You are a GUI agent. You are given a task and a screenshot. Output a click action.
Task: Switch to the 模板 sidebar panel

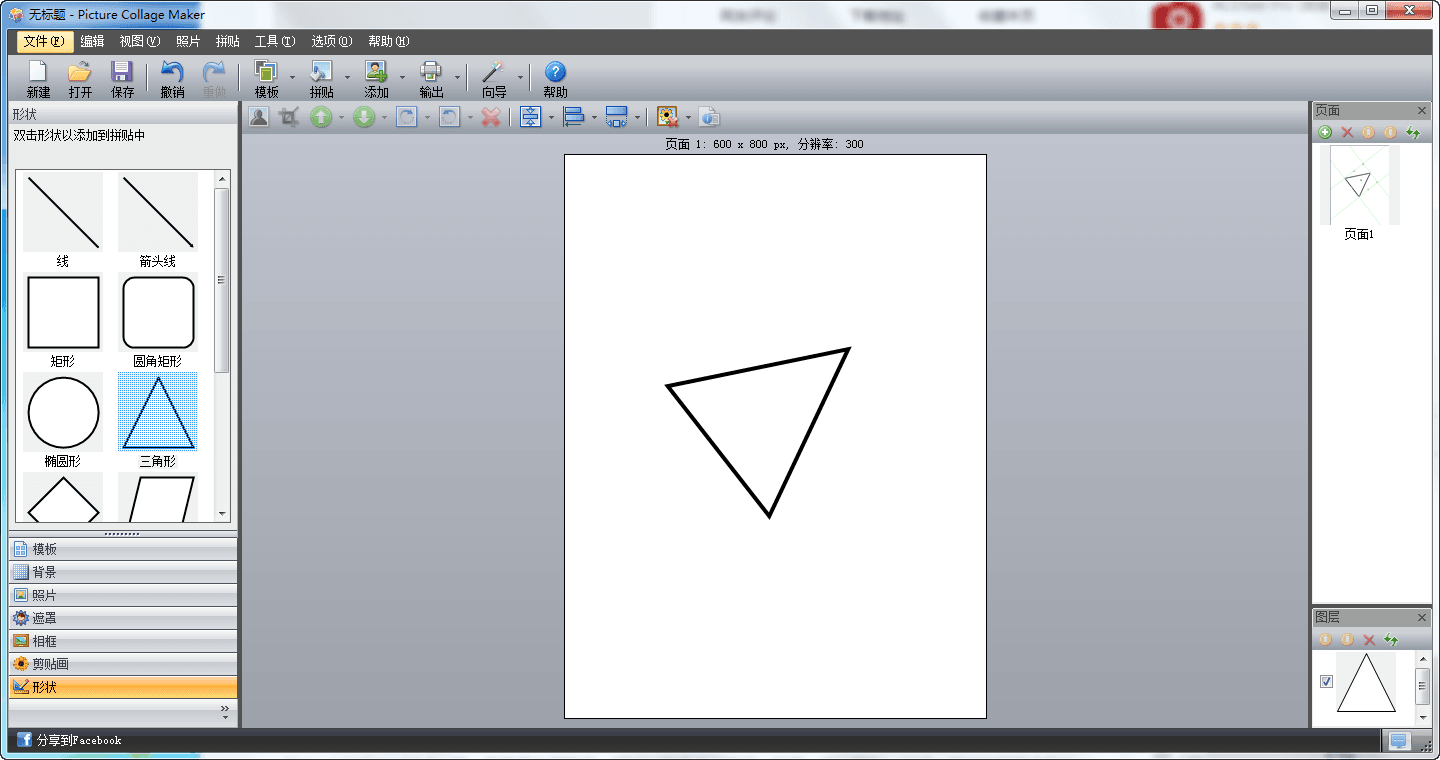tap(123, 549)
